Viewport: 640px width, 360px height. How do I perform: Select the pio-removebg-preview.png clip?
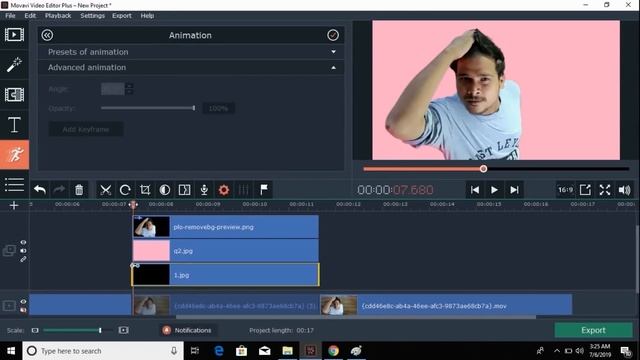click(226, 227)
